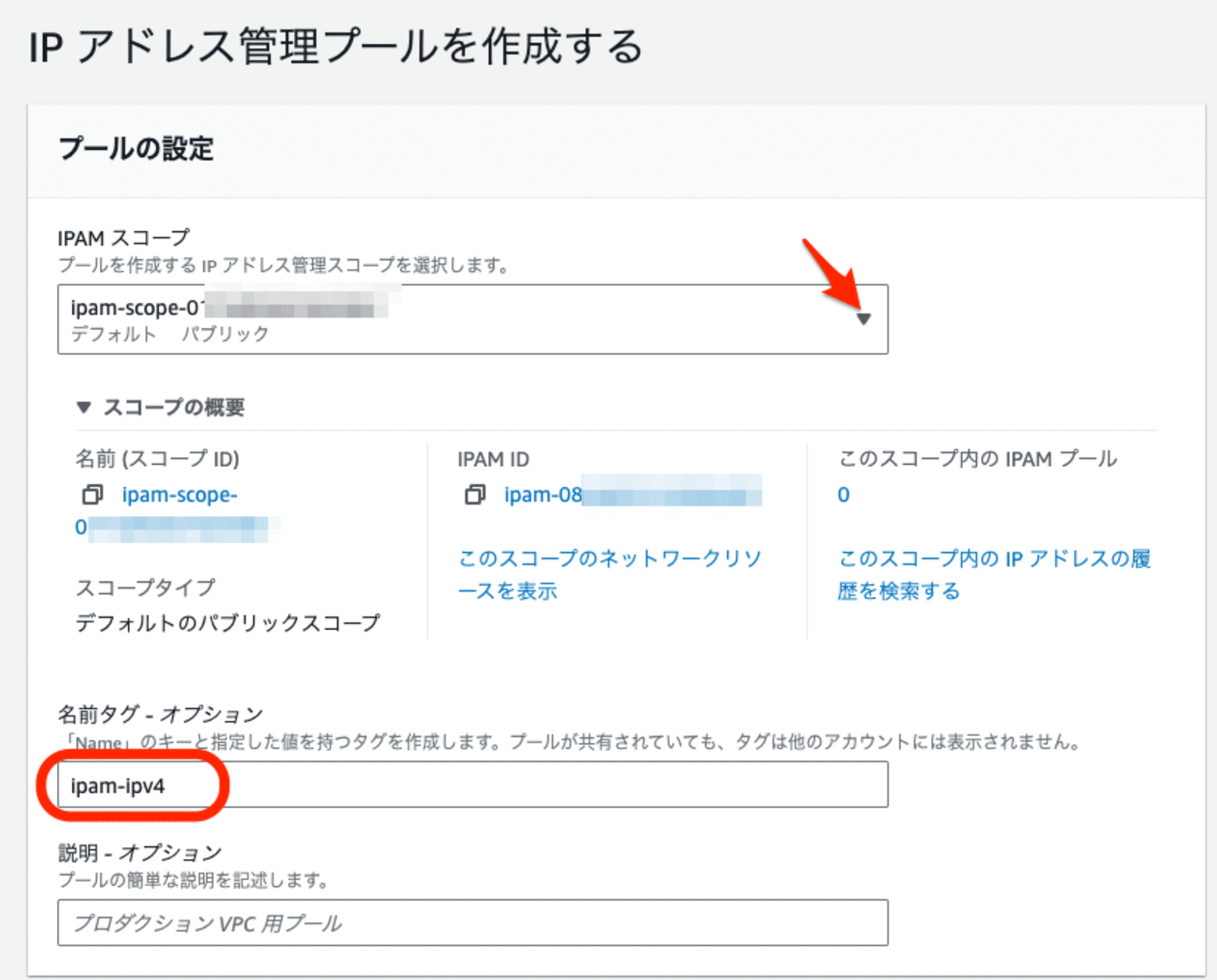Click the 名前タグ input containing ipam-ipv4
The height and width of the screenshot is (980, 1217).
(x=473, y=785)
